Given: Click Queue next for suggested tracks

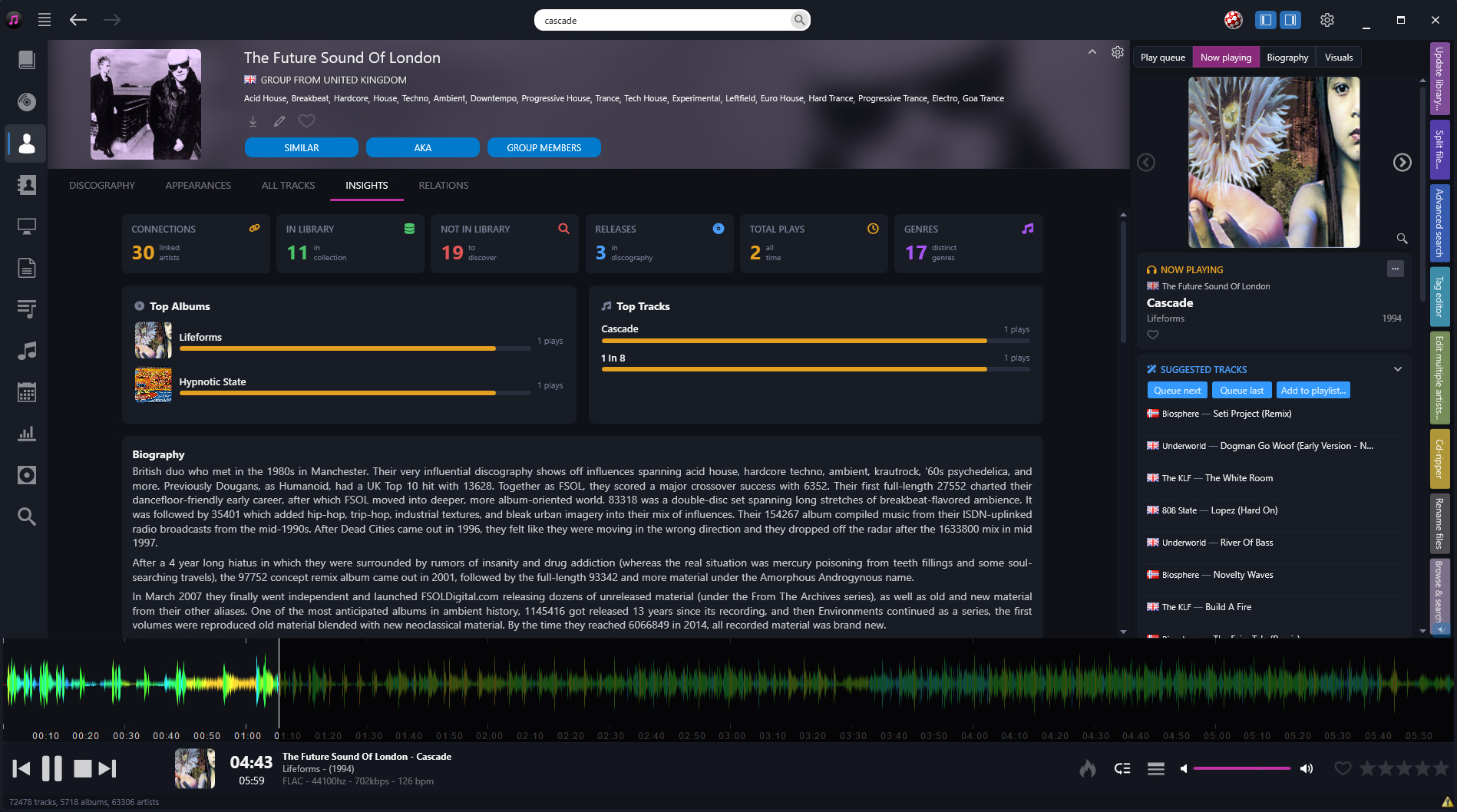Looking at the screenshot, I should click(1178, 391).
